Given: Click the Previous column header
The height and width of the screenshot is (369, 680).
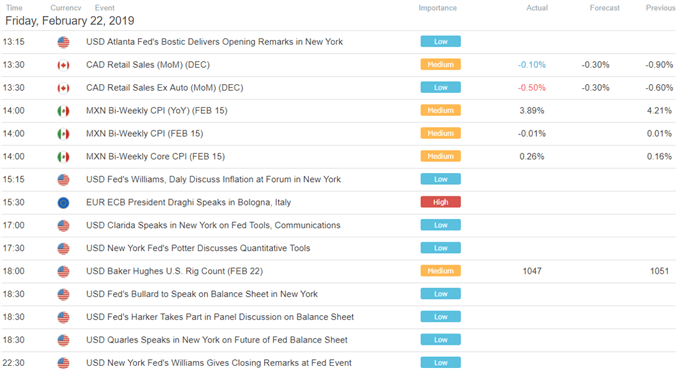Looking at the screenshot, I should tap(660, 8).
